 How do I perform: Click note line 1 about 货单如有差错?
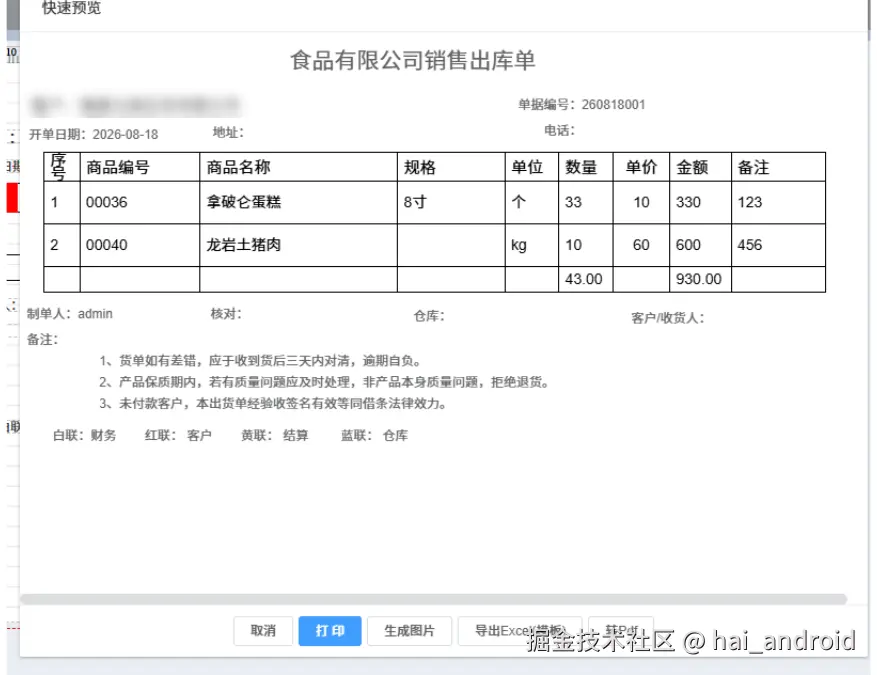click(261, 361)
